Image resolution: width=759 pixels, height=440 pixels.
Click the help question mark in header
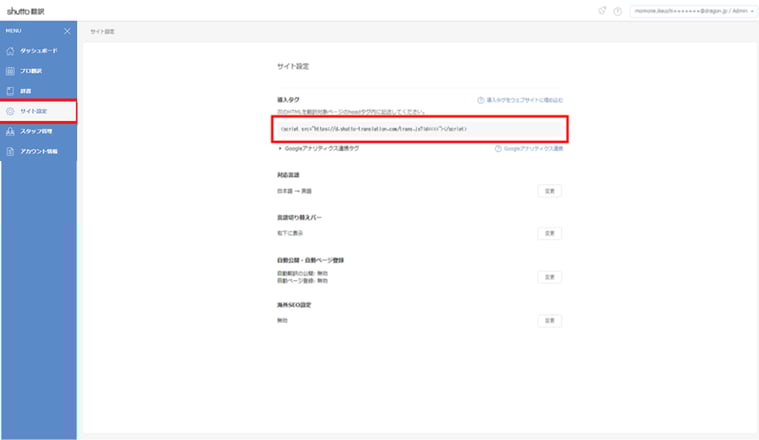click(x=618, y=11)
